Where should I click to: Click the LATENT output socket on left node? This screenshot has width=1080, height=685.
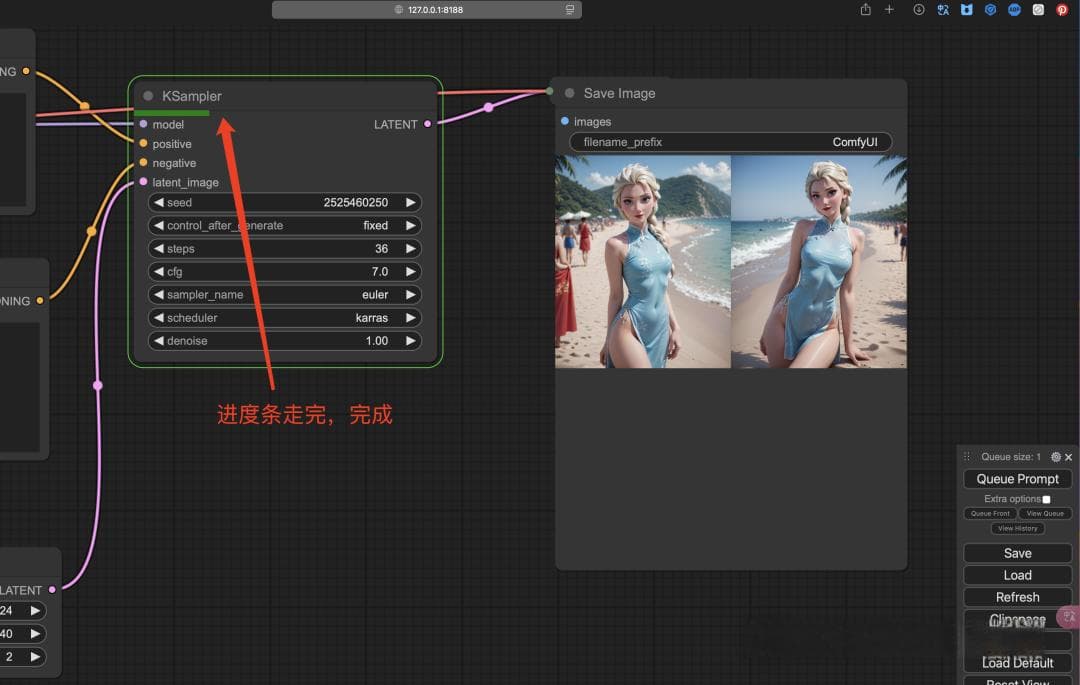click(52, 590)
